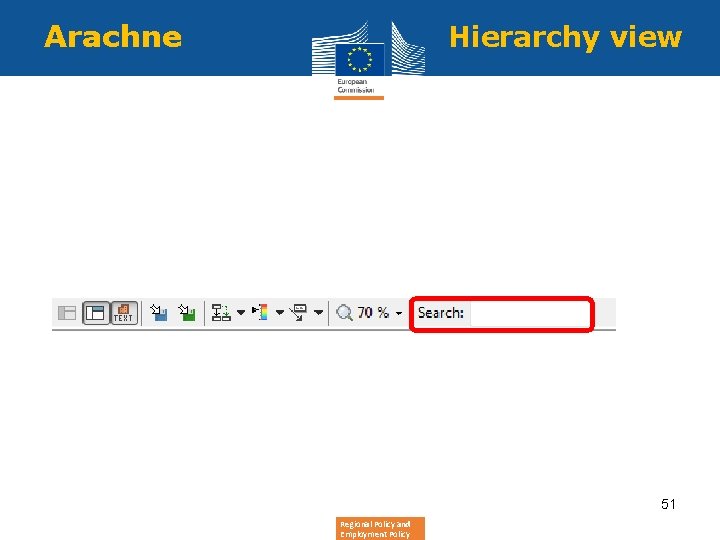The image size is (720, 540).
Task: Open the label pointer dropdown arrow
Action: [318, 313]
